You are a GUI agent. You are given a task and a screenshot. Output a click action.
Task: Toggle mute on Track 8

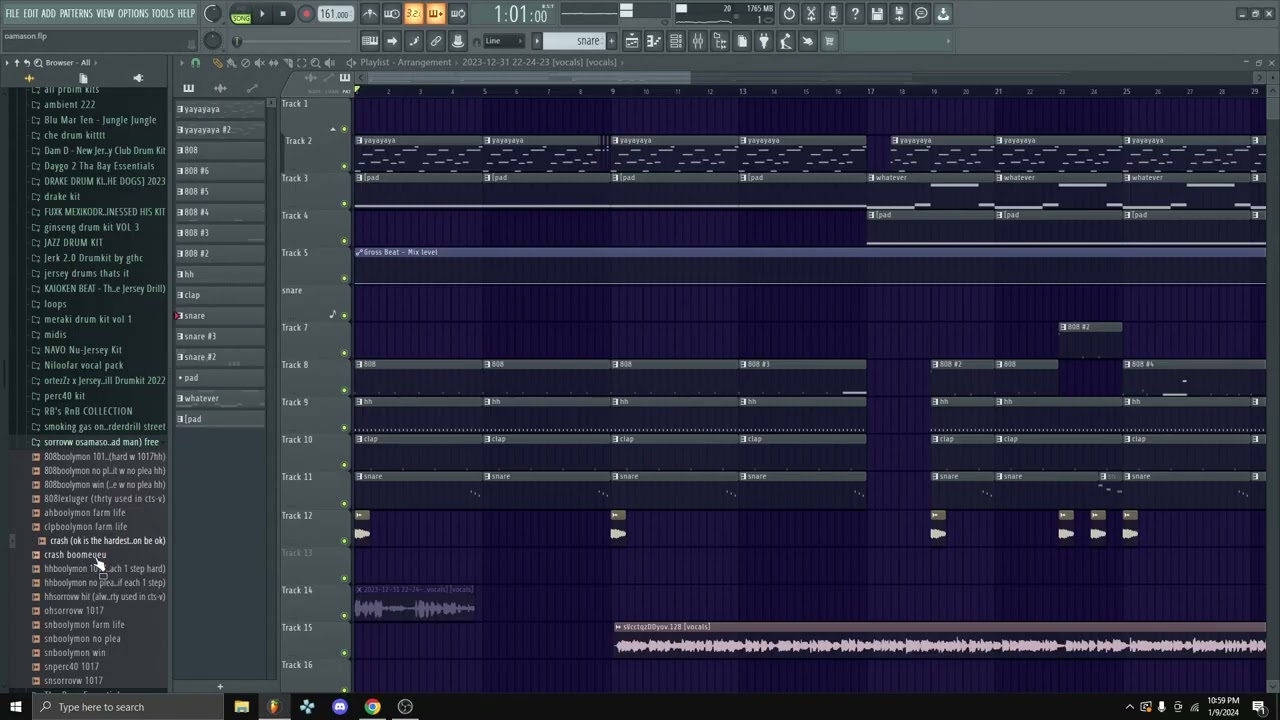pyautogui.click(x=345, y=390)
